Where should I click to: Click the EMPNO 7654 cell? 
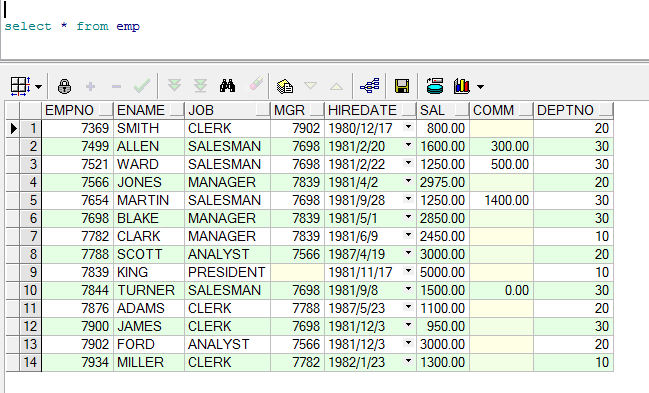tap(77, 200)
